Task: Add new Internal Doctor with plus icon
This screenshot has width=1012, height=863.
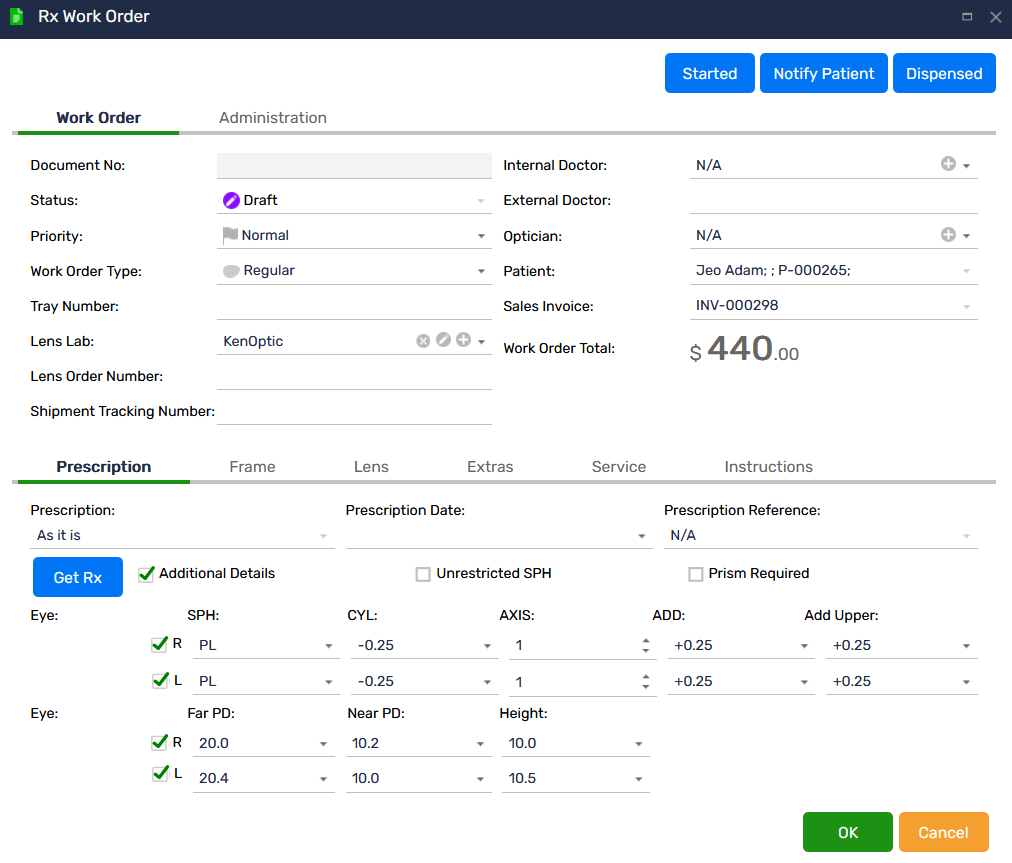Action: click(948, 164)
